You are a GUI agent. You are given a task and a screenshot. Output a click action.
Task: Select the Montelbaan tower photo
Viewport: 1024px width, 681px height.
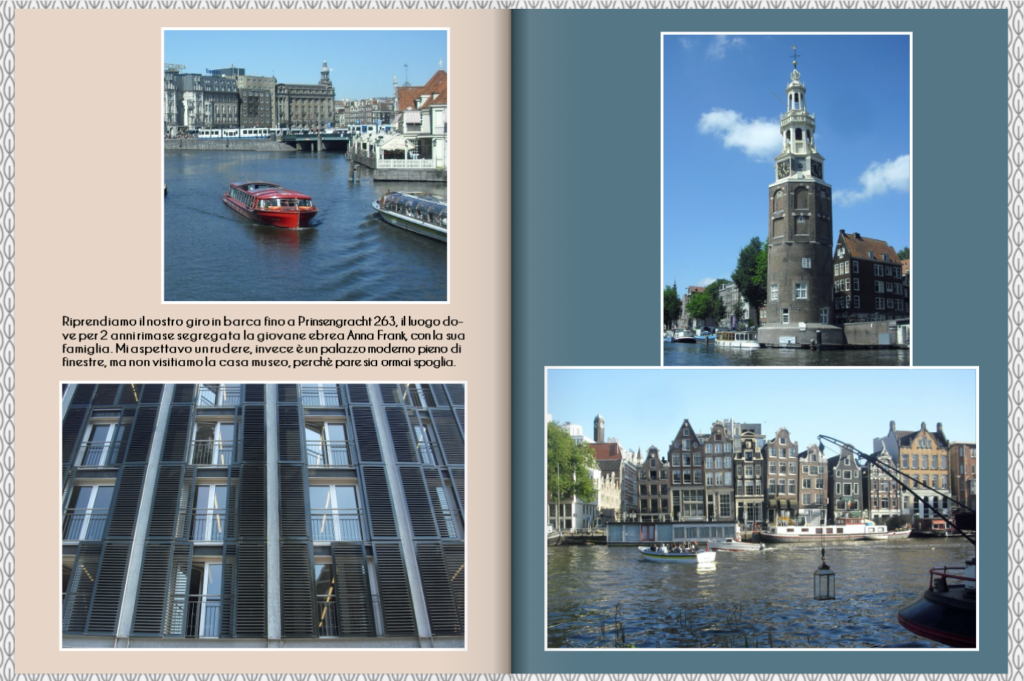tap(786, 199)
